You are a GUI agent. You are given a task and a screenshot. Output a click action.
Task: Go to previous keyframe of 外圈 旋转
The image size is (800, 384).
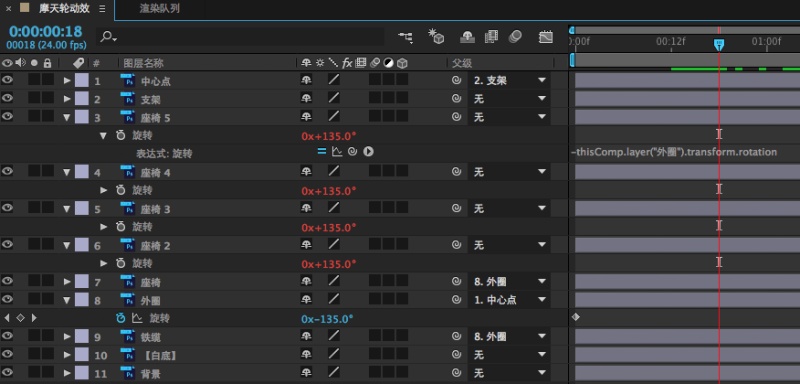(7, 318)
